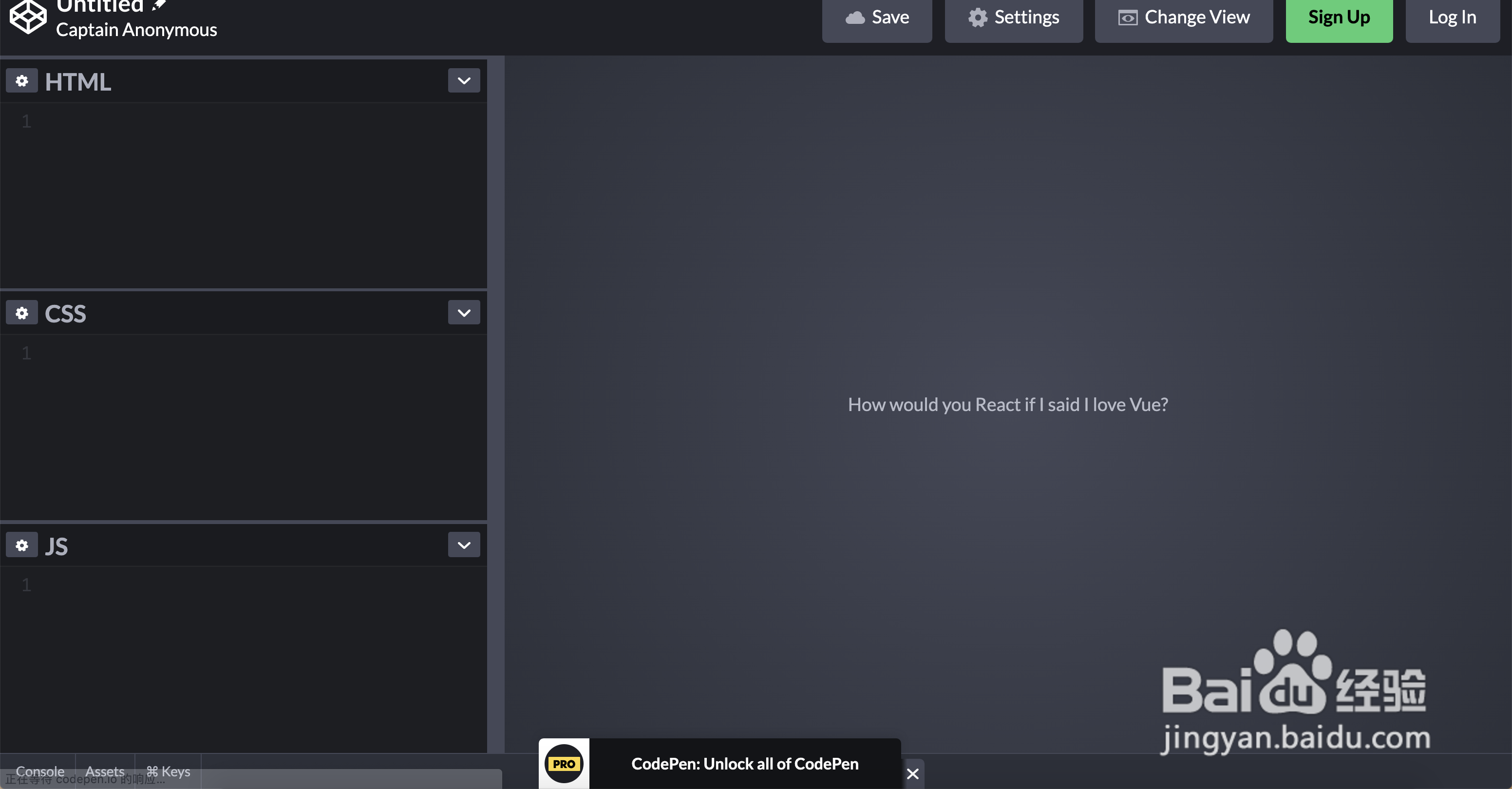Click the PRO badge icon

tap(564, 763)
